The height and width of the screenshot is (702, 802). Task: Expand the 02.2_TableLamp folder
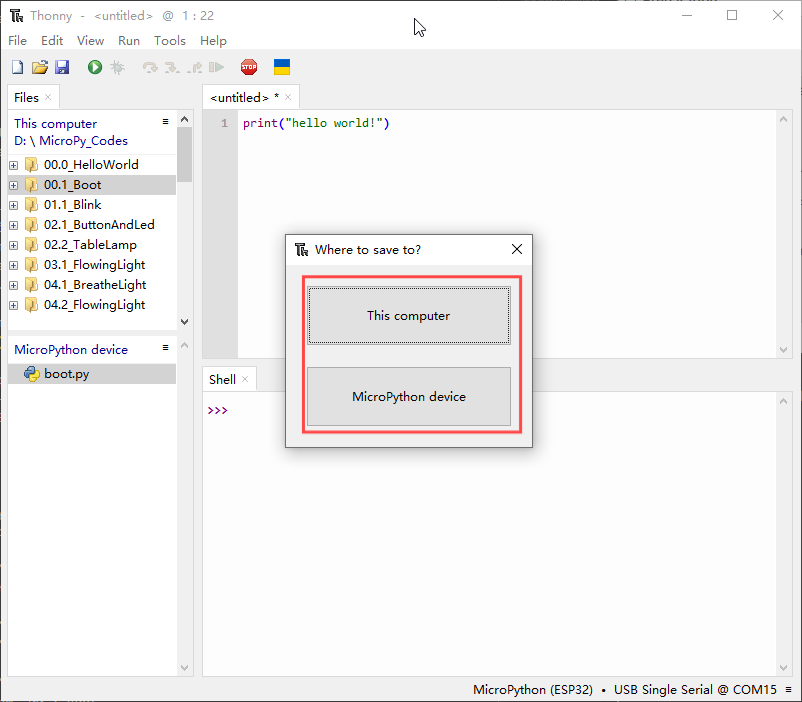(14, 245)
